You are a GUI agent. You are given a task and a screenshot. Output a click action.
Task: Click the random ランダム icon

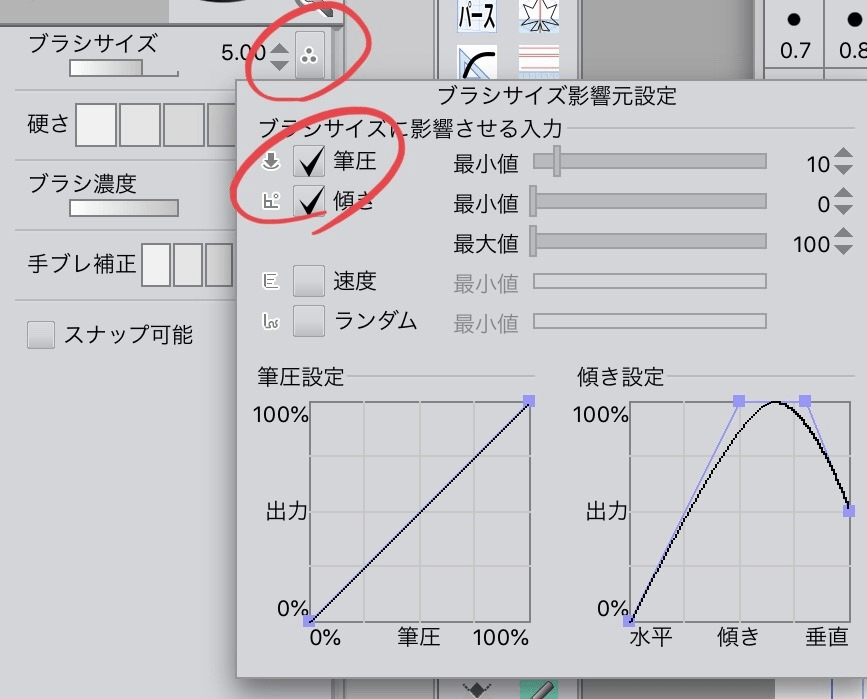tap(270, 321)
